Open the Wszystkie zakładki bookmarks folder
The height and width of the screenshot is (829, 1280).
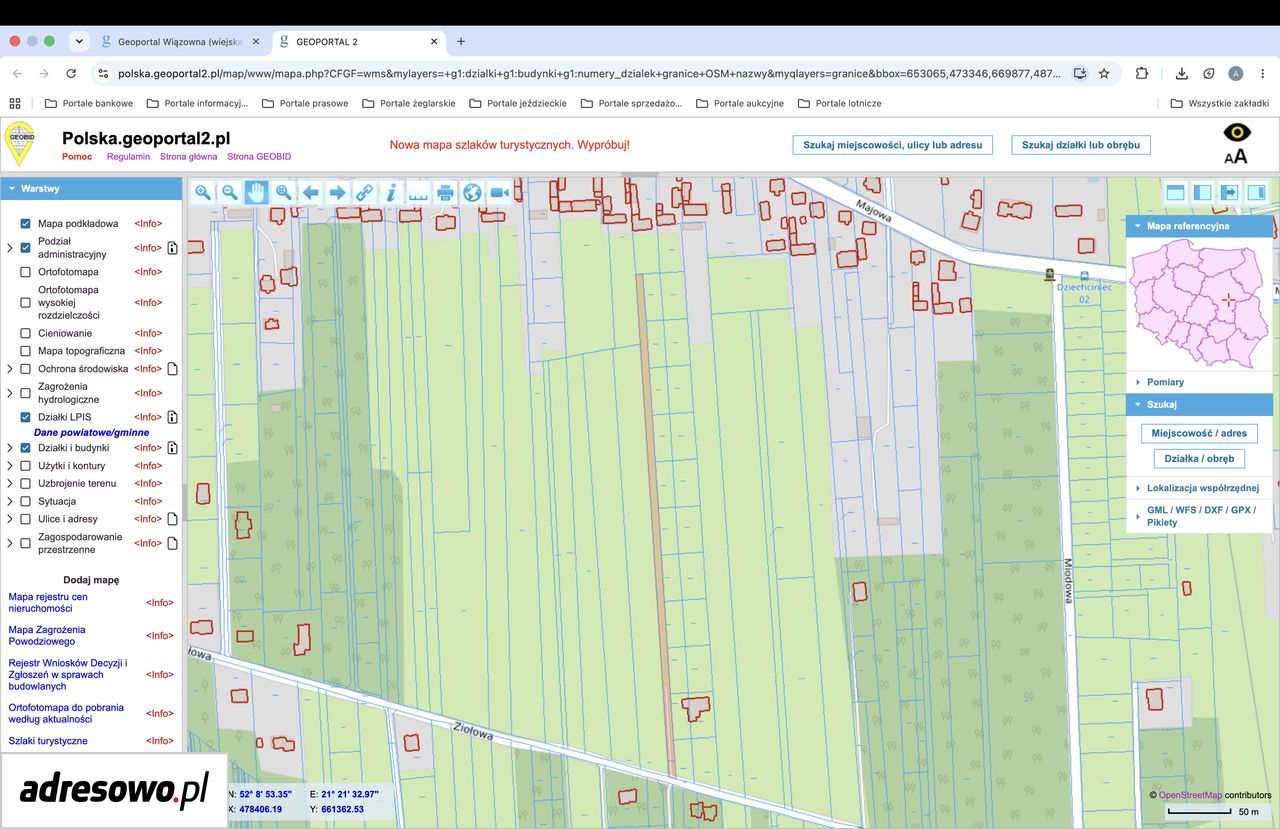pyautogui.click(x=1219, y=103)
